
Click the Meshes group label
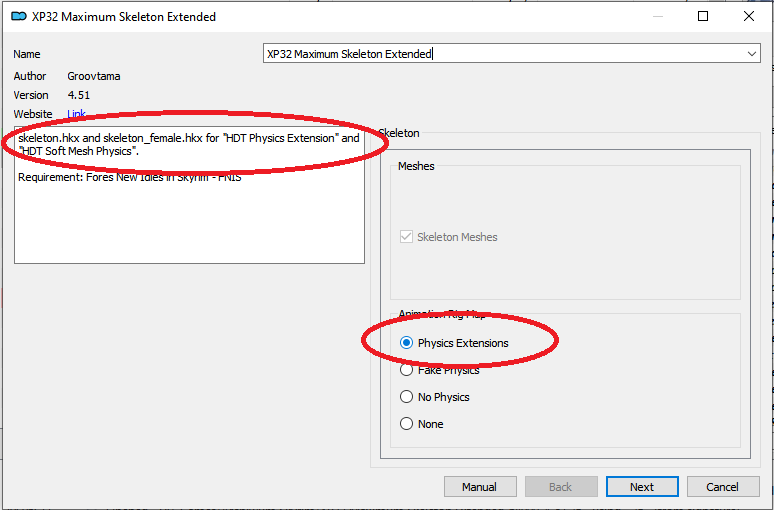pyautogui.click(x=416, y=166)
